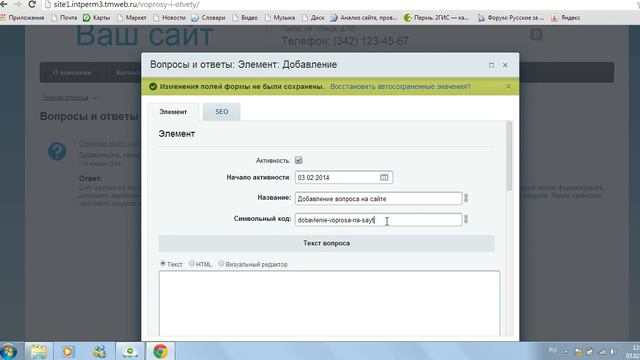This screenshot has width=640, height=360.
Task: Open Маркет bookmark
Action: point(131,18)
